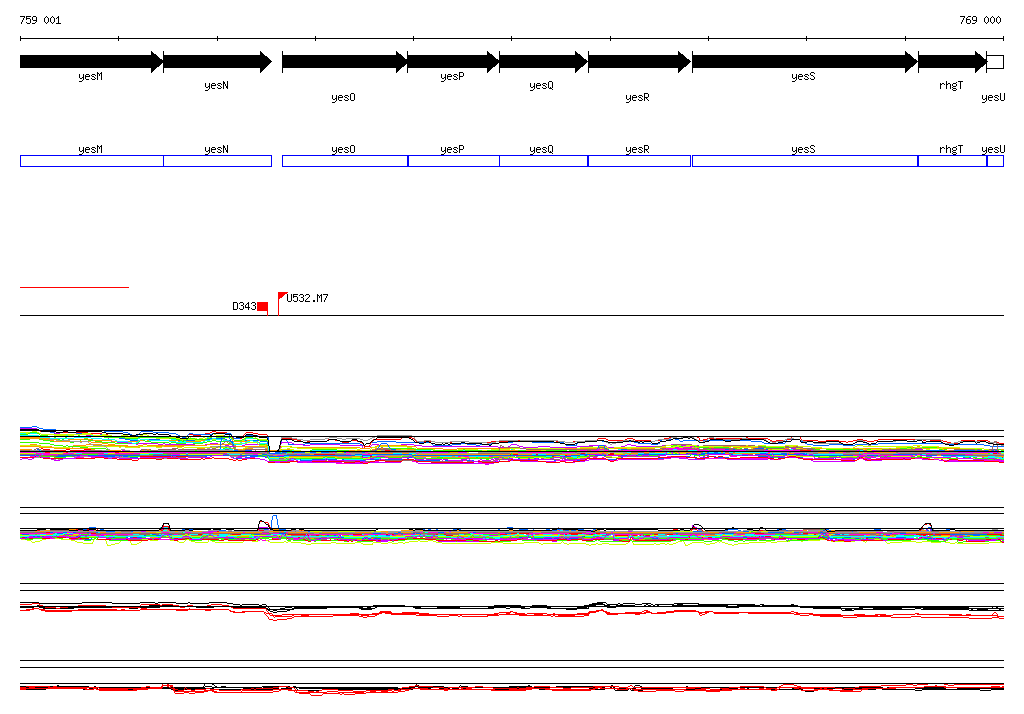Select the blue yesS segment box

pyautogui.click(x=805, y=161)
